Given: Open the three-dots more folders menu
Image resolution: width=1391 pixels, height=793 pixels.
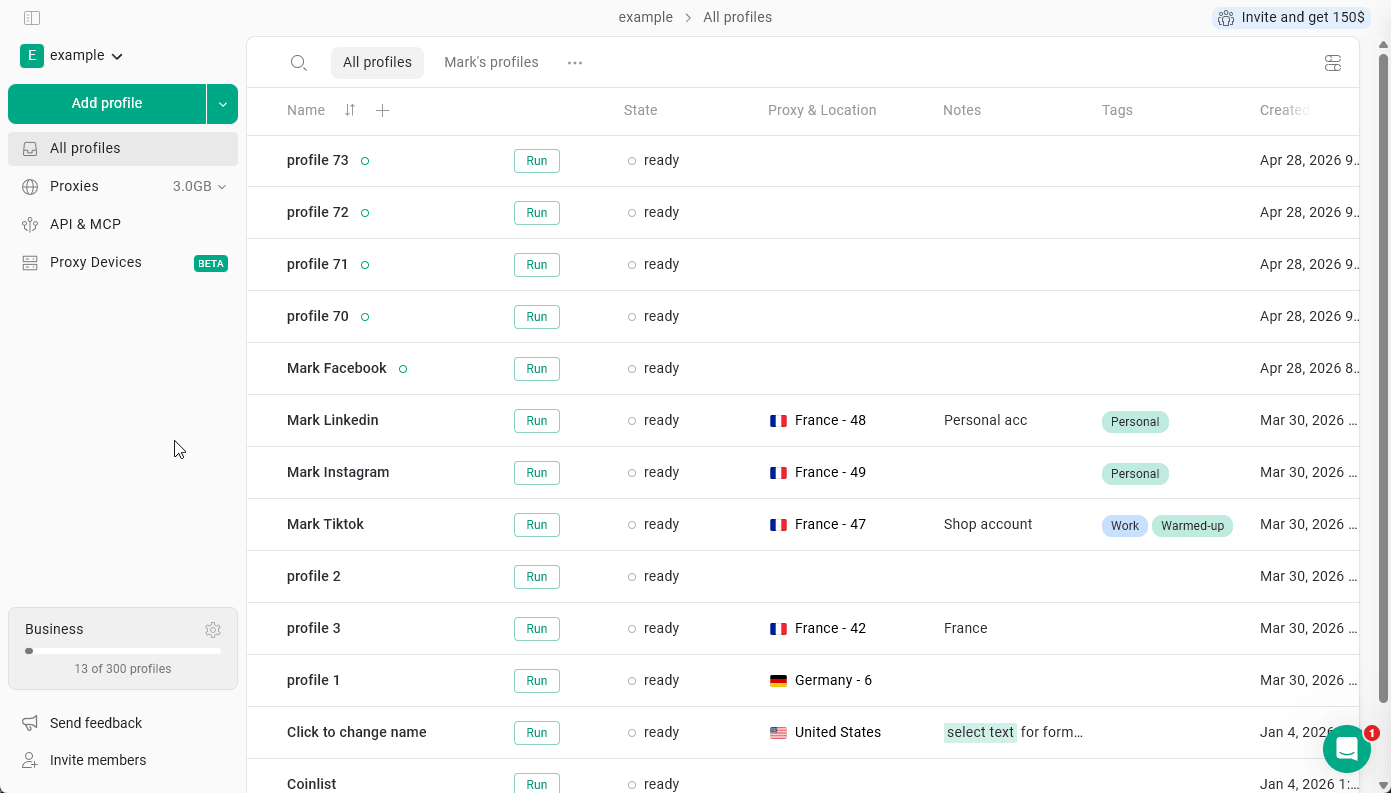Looking at the screenshot, I should [x=575, y=62].
